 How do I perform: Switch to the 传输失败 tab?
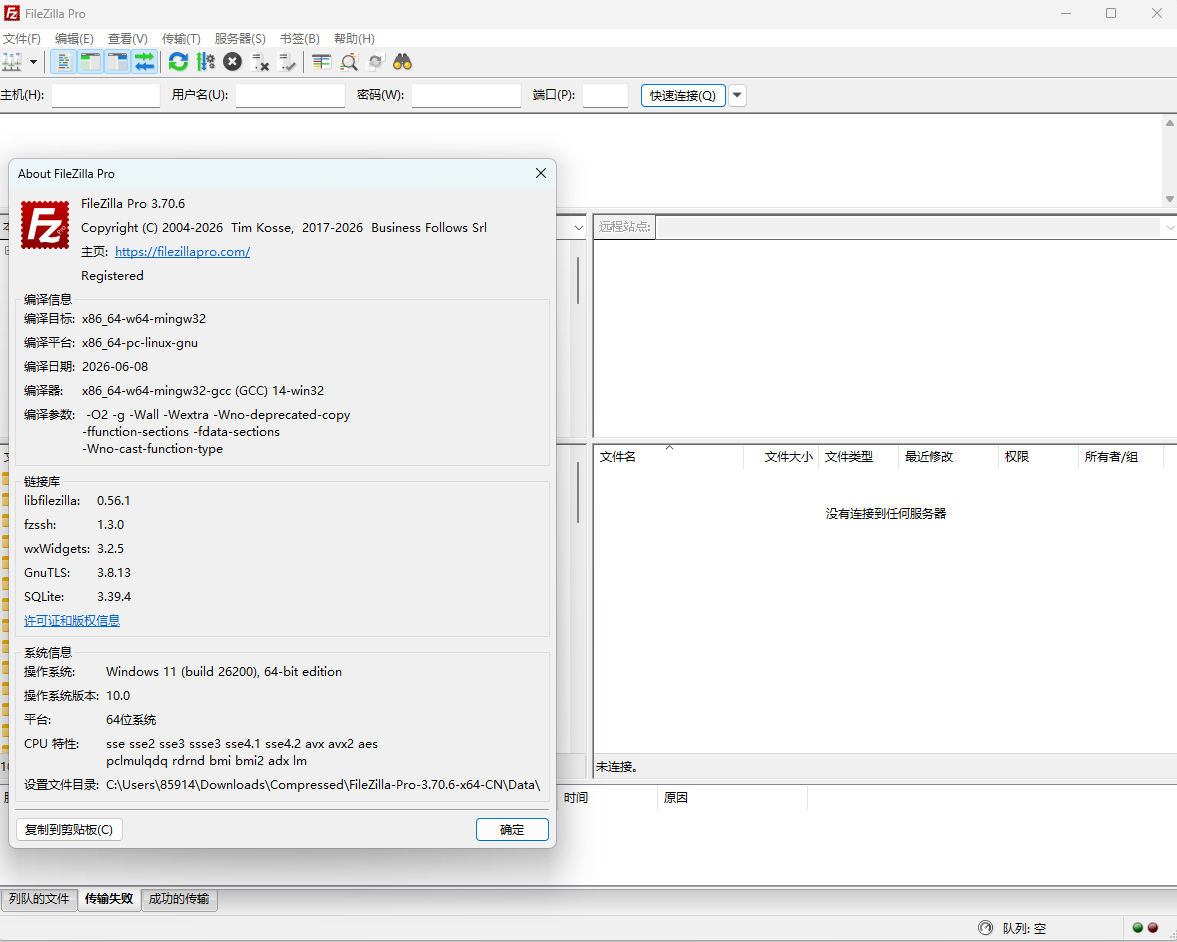click(x=109, y=898)
